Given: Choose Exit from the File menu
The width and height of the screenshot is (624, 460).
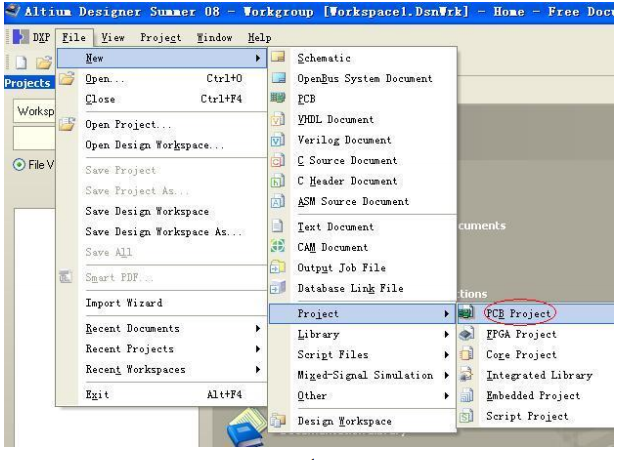Looking at the screenshot, I should (x=162, y=395).
